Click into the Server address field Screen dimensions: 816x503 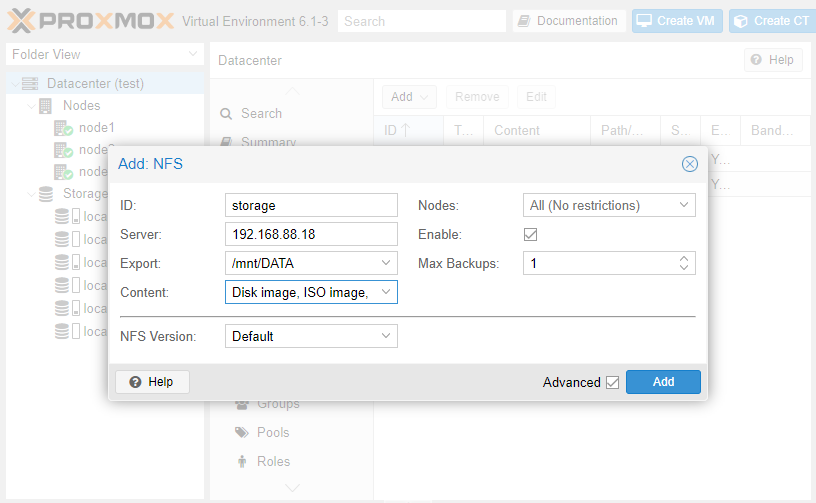pyautogui.click(x=311, y=234)
